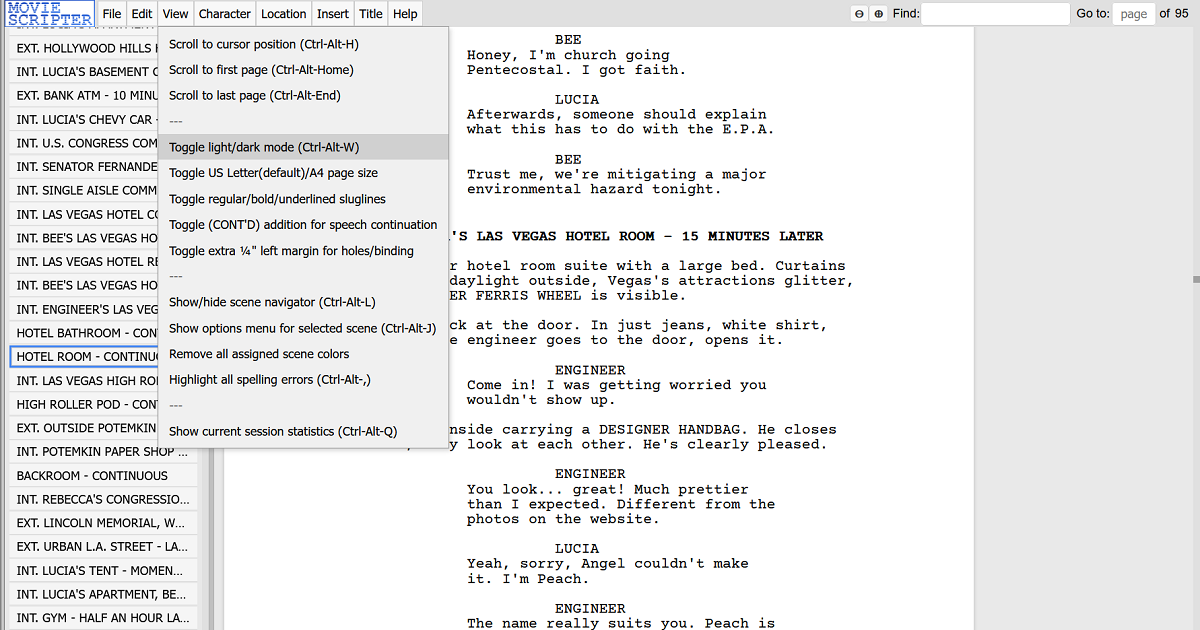Click the Find search field
Image resolution: width=1200 pixels, height=630 pixels.
[x=995, y=14]
